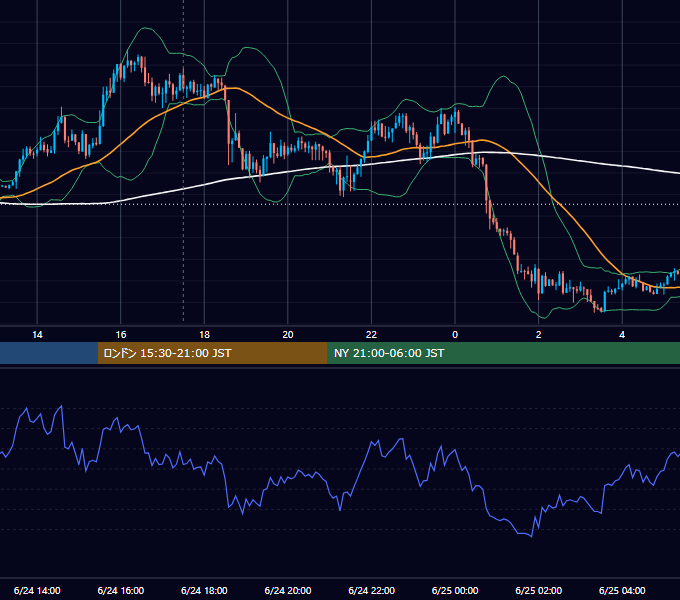Click the '6/25 04:00' label on indicator axis

pos(622,590)
